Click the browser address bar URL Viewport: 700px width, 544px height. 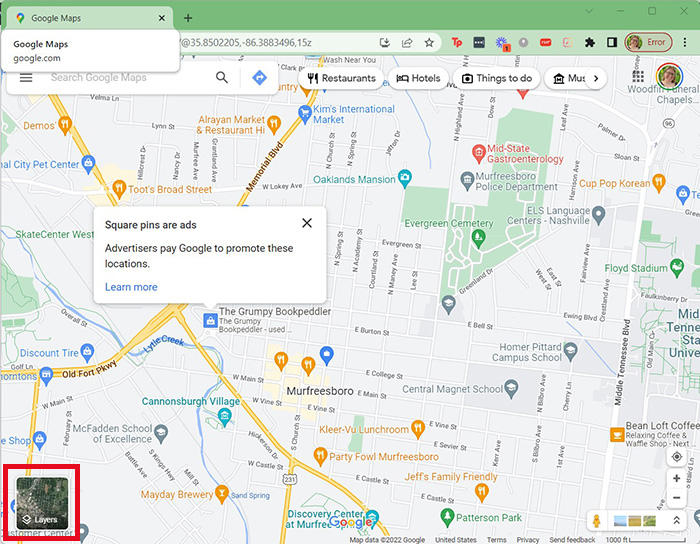tap(247, 43)
